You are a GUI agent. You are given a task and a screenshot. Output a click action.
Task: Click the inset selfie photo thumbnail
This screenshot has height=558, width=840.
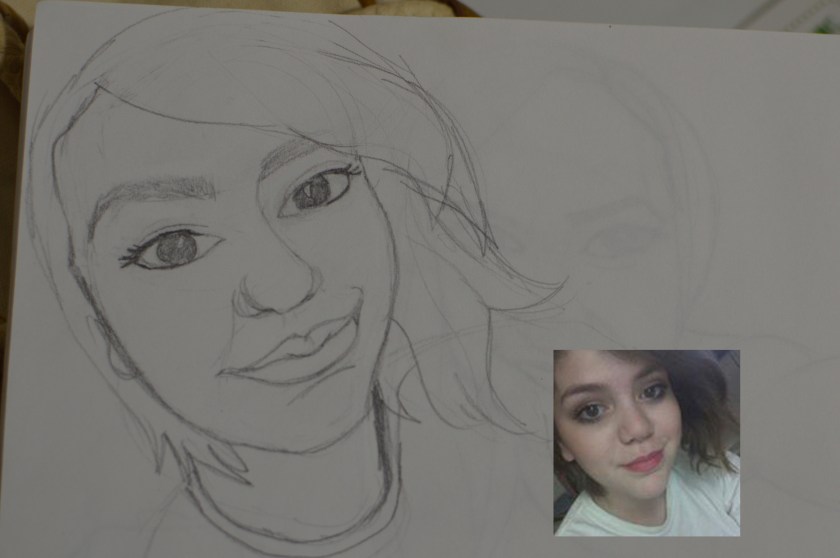(x=646, y=442)
